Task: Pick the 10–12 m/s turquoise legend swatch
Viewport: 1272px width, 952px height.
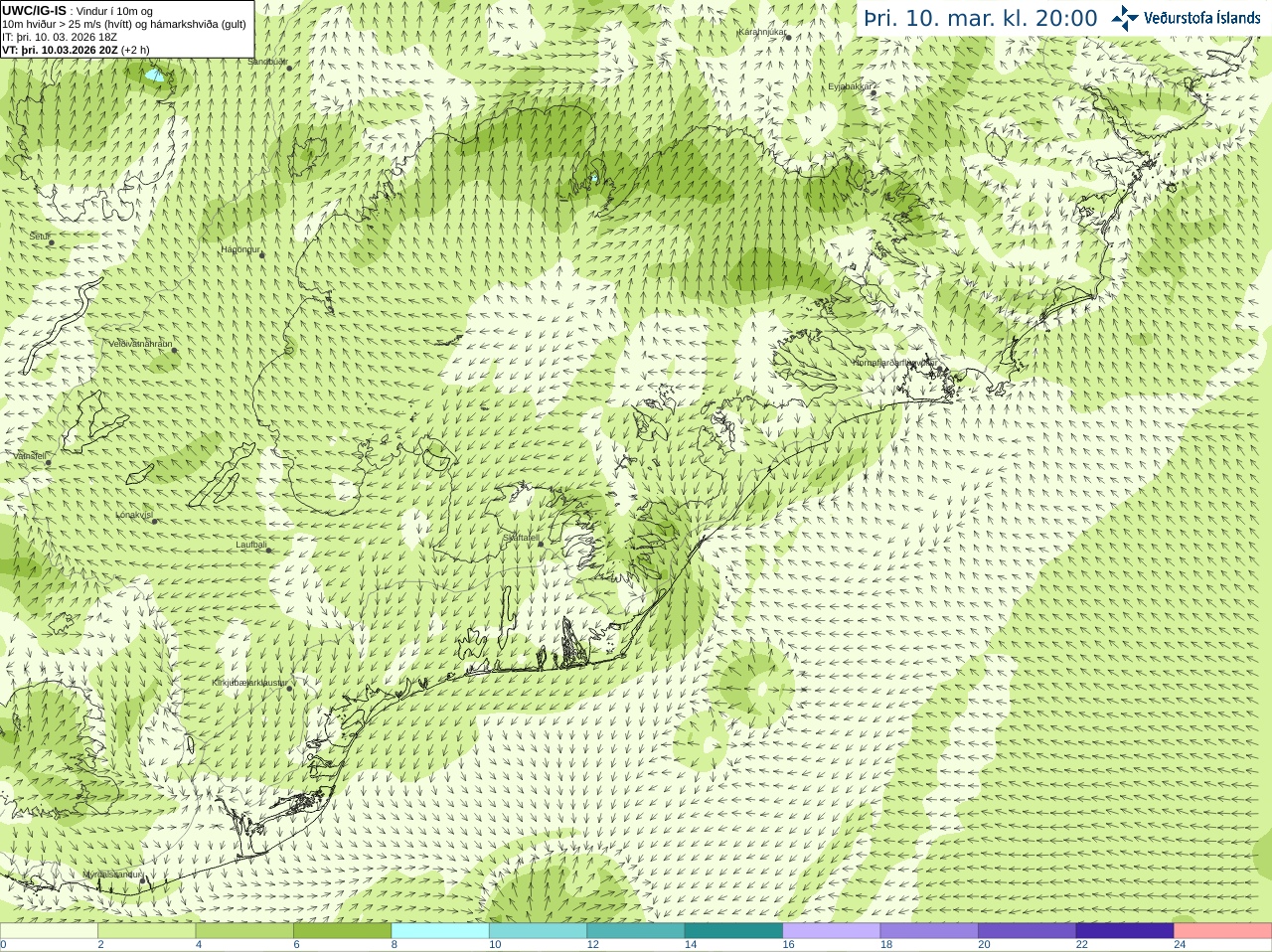Action: 538,931
